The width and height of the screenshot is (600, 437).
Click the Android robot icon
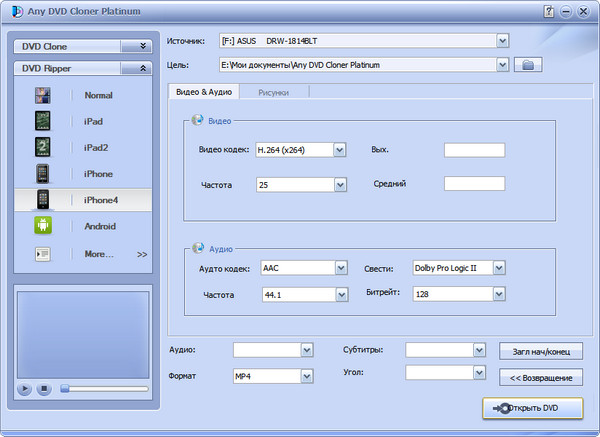pyautogui.click(x=43, y=227)
